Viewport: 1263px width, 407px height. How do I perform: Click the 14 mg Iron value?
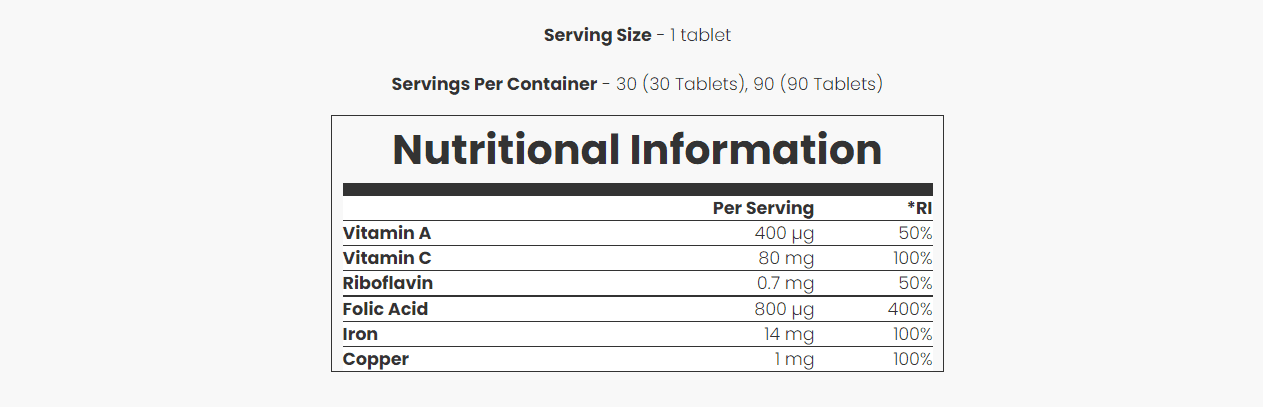pyautogui.click(x=790, y=334)
